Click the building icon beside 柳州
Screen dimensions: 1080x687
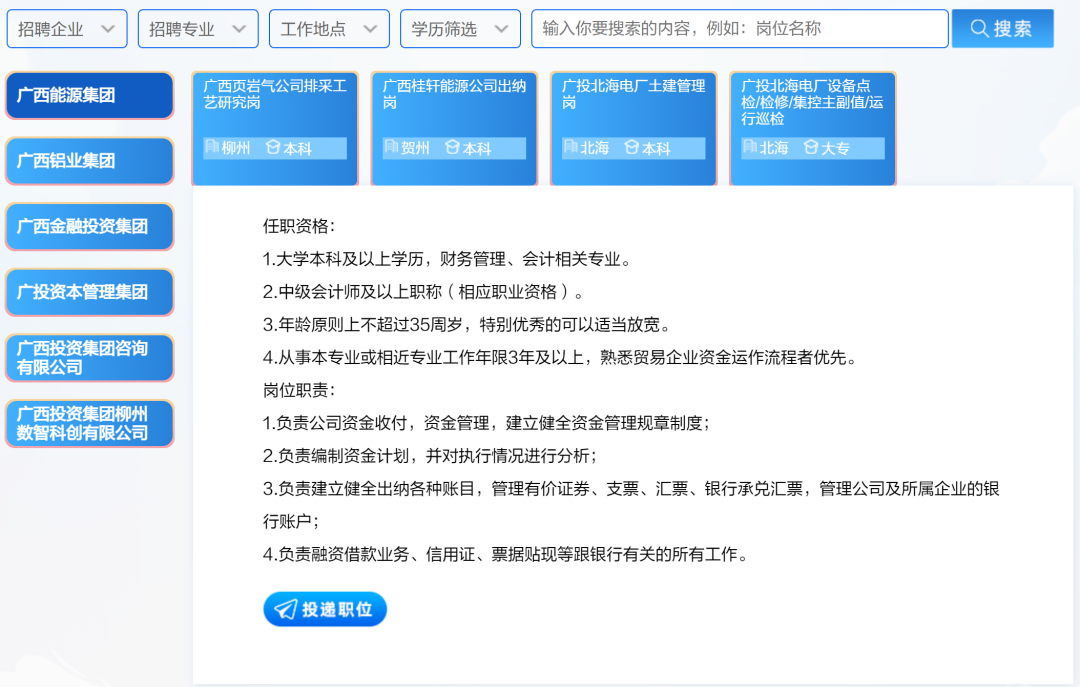click(x=212, y=147)
